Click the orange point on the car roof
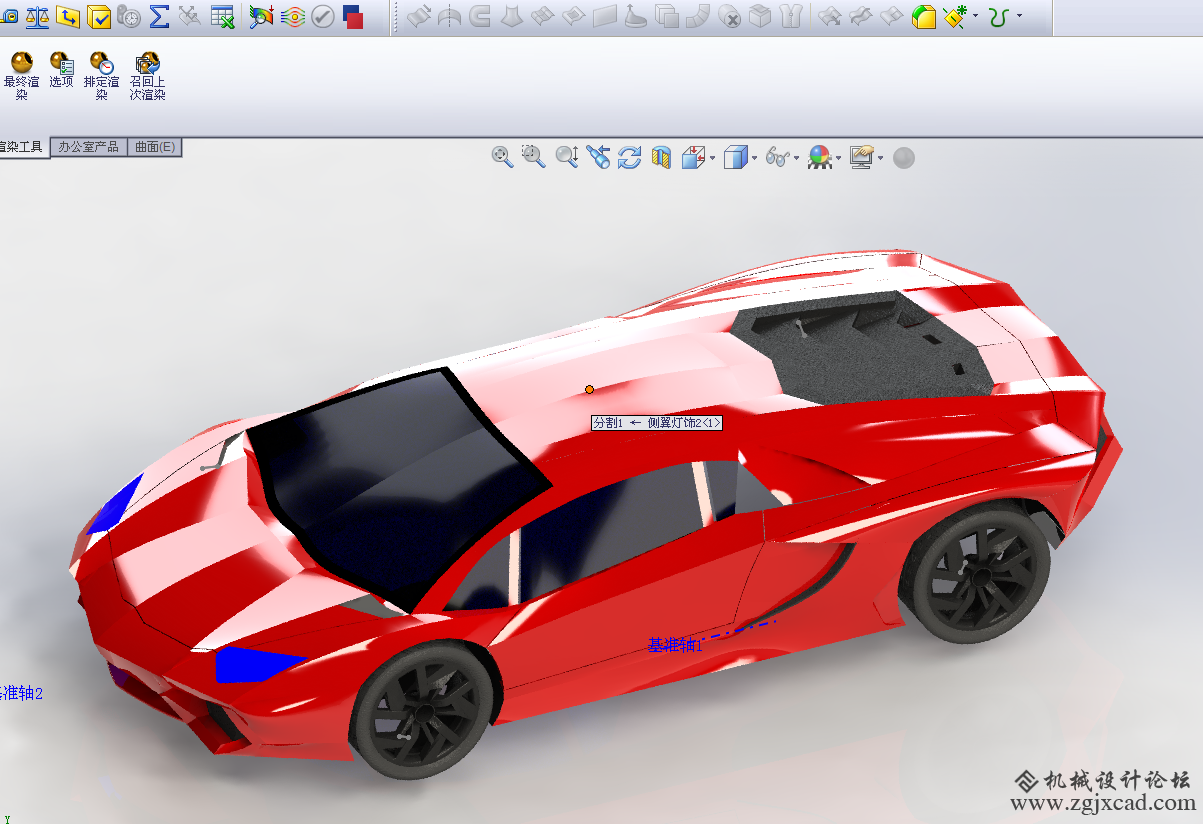Image resolution: width=1203 pixels, height=824 pixels. 590,389
